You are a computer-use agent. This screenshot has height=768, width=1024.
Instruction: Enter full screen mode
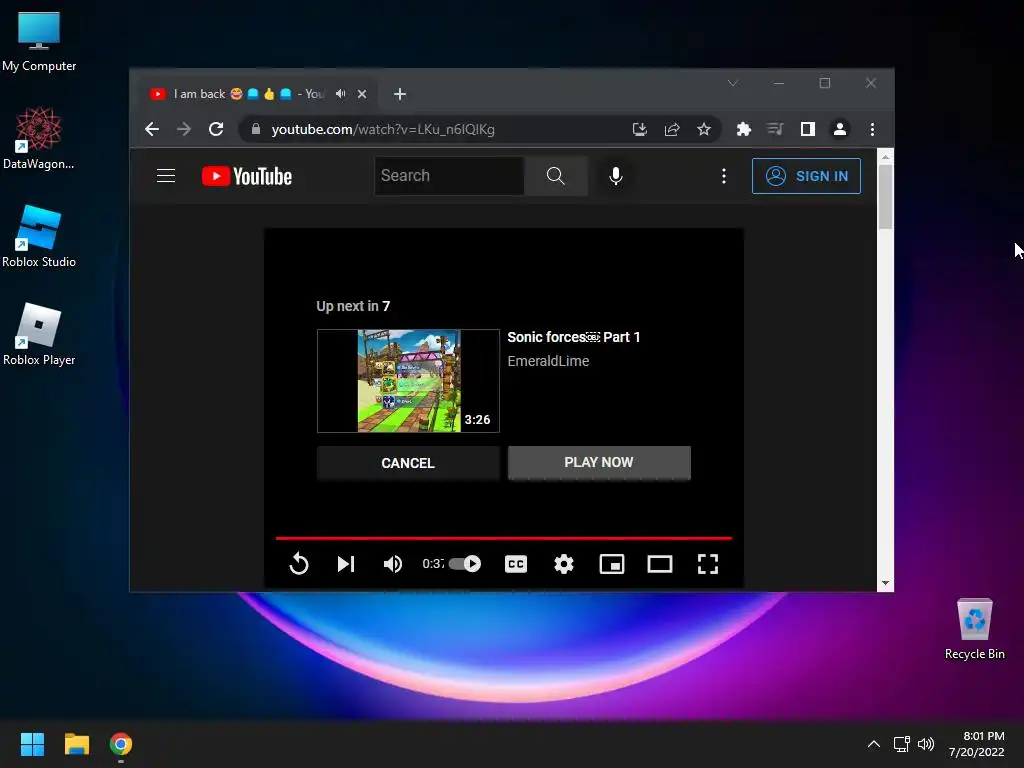(x=708, y=564)
